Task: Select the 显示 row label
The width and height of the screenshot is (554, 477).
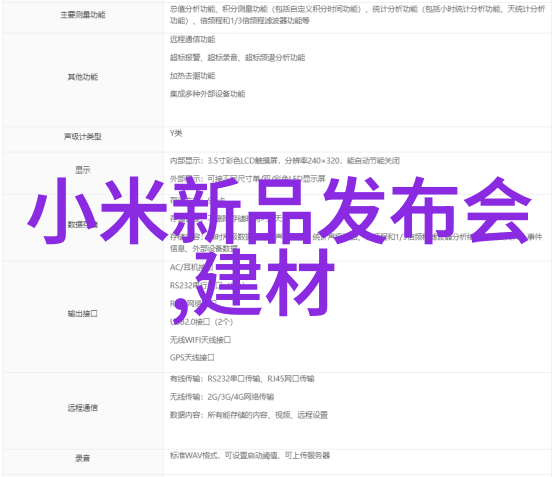Action: pyautogui.click(x=83, y=170)
